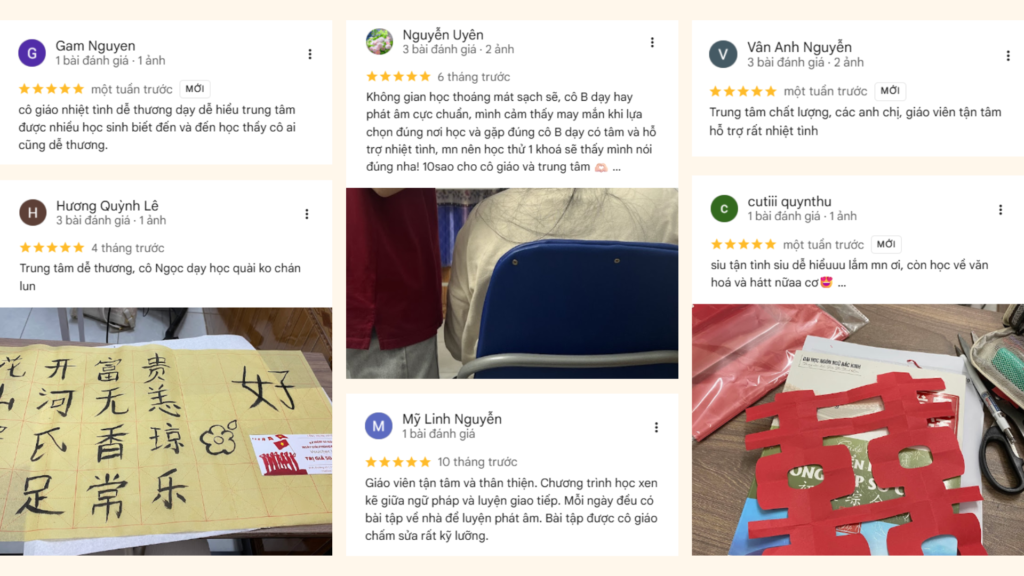Open the reviewer name link Mỹ Linh Nguyễn
Image resolution: width=1024 pixels, height=576 pixels.
452,419
